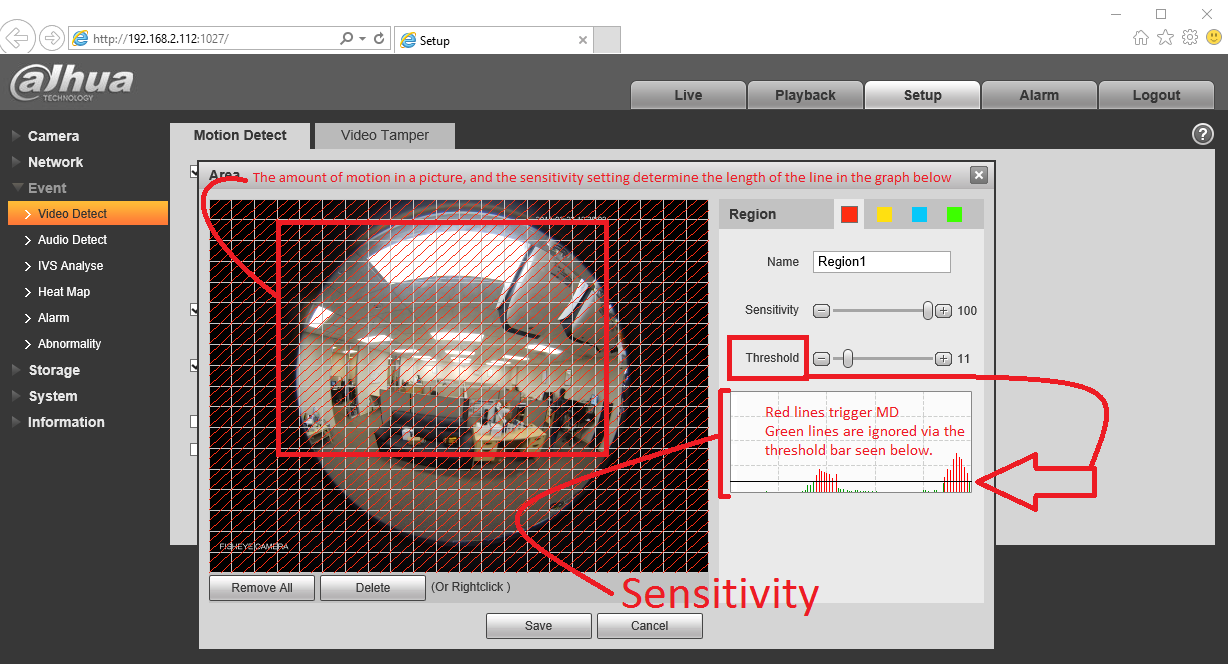The width and height of the screenshot is (1228, 664).
Task: Click the address bar search magnifier icon
Action: (x=347, y=39)
